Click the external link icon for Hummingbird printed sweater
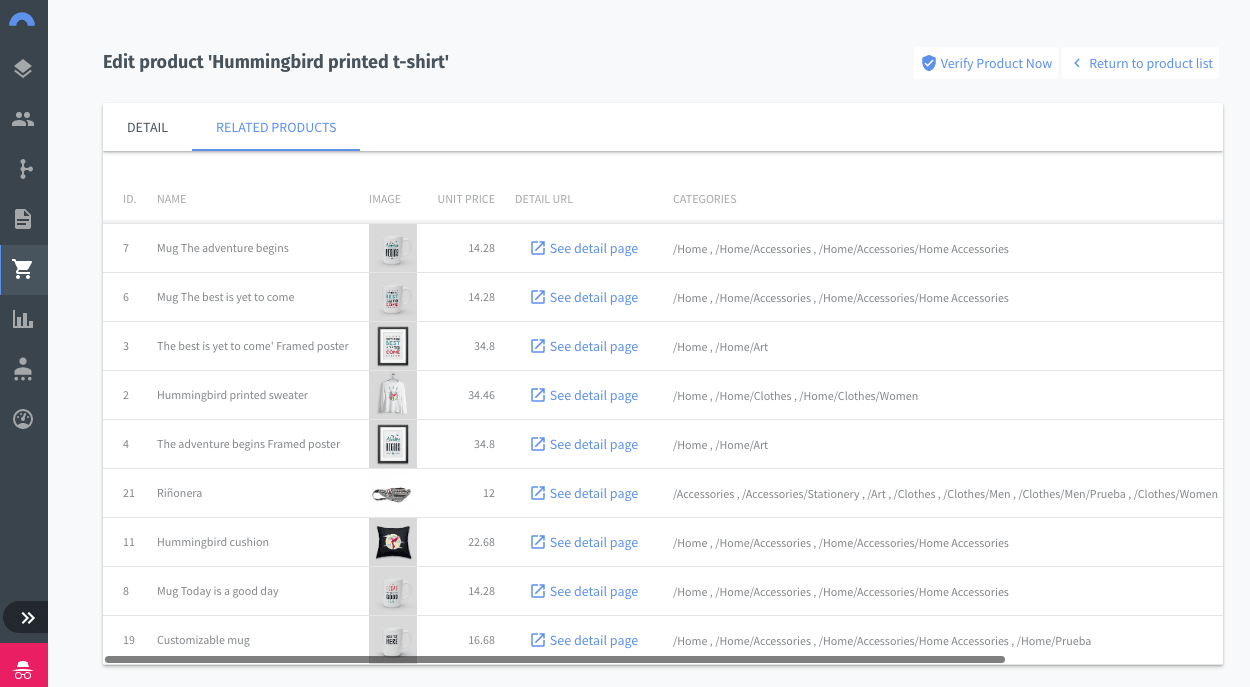This screenshot has width=1250, height=687. pyautogui.click(x=537, y=395)
